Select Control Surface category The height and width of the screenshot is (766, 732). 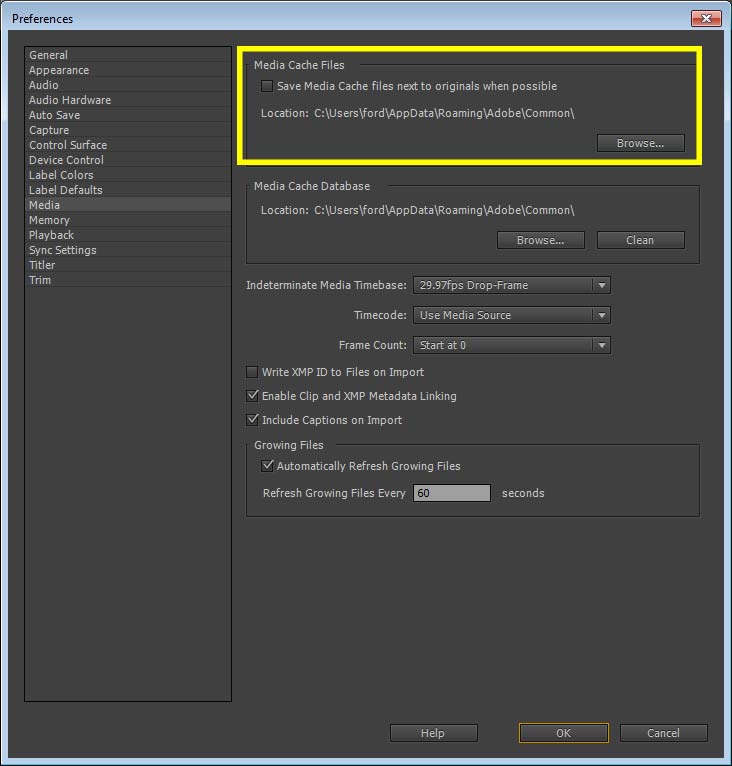tap(128, 145)
